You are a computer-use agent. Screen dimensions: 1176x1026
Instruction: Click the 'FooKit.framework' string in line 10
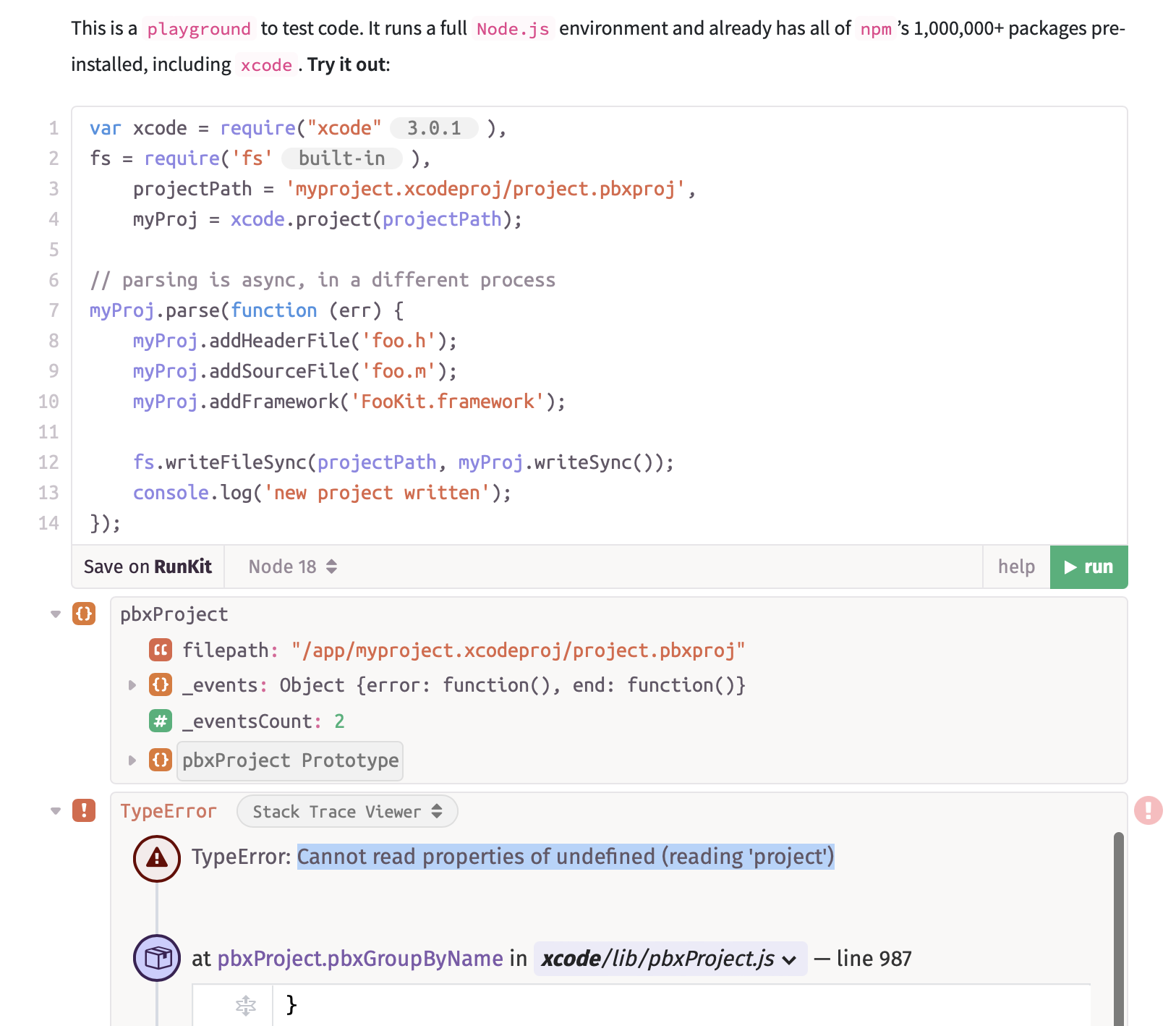click(x=447, y=402)
